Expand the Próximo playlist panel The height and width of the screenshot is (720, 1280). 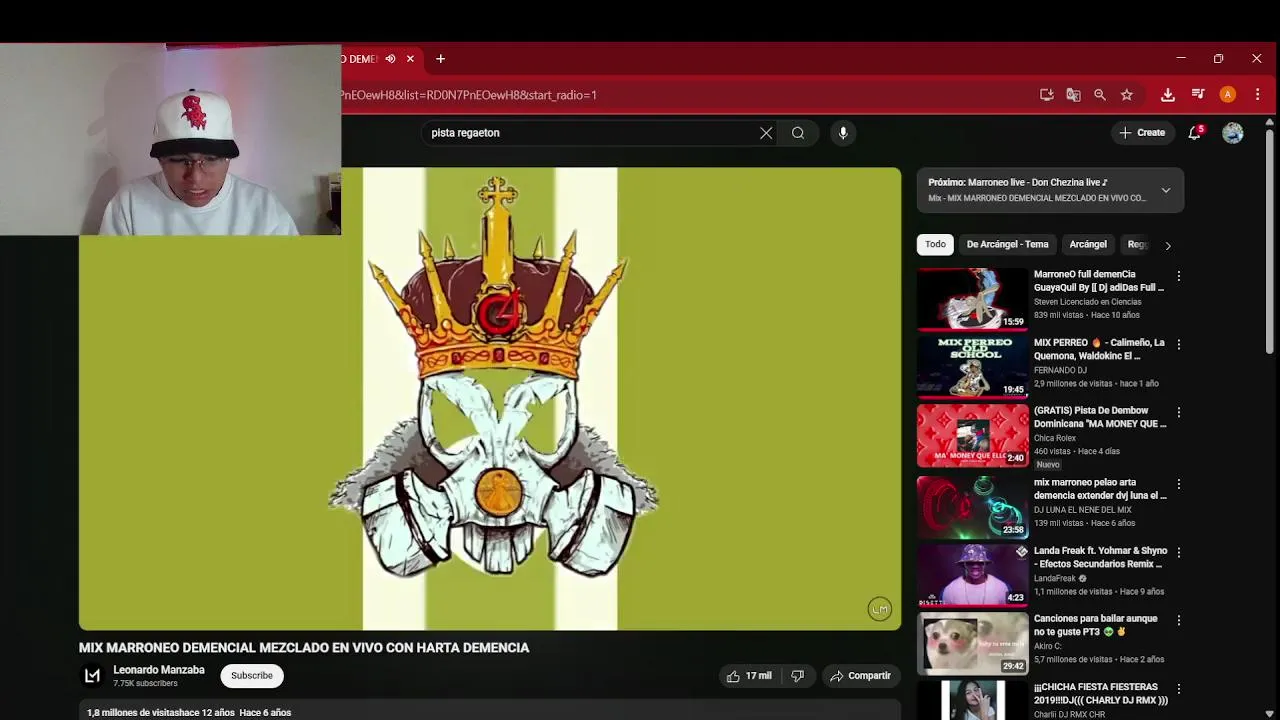pos(1165,190)
